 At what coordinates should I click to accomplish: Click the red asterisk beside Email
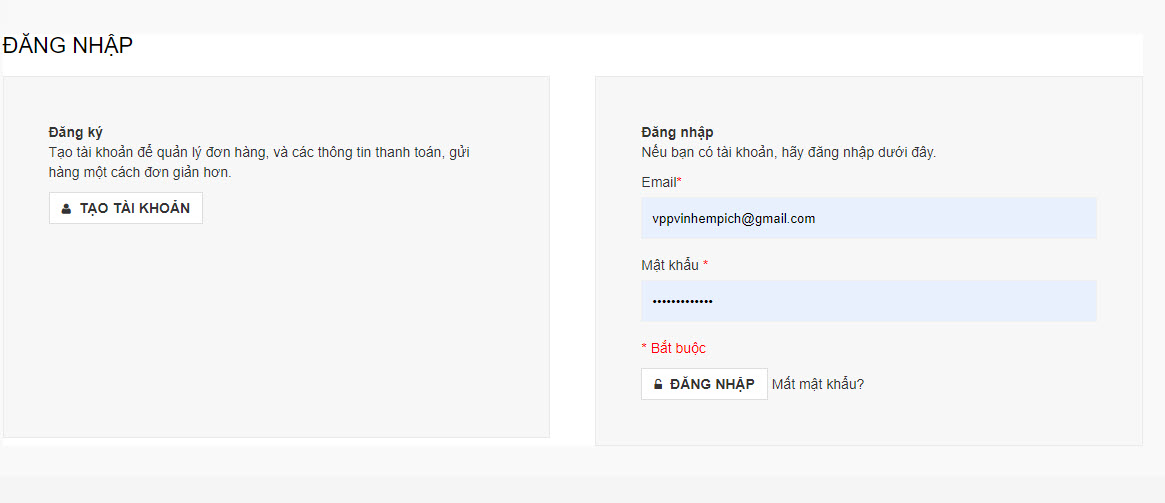click(680, 182)
